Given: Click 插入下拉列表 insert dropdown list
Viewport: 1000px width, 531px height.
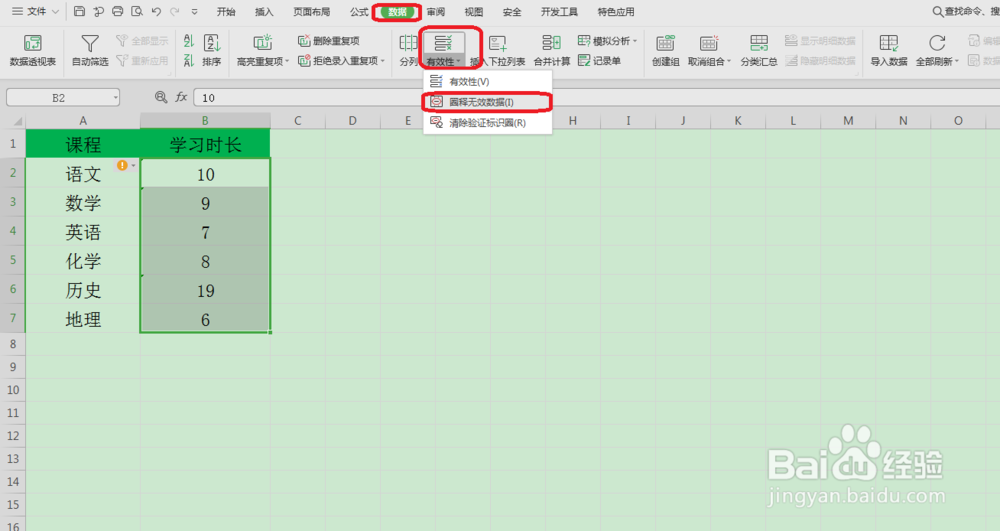Looking at the screenshot, I should coord(497,50).
